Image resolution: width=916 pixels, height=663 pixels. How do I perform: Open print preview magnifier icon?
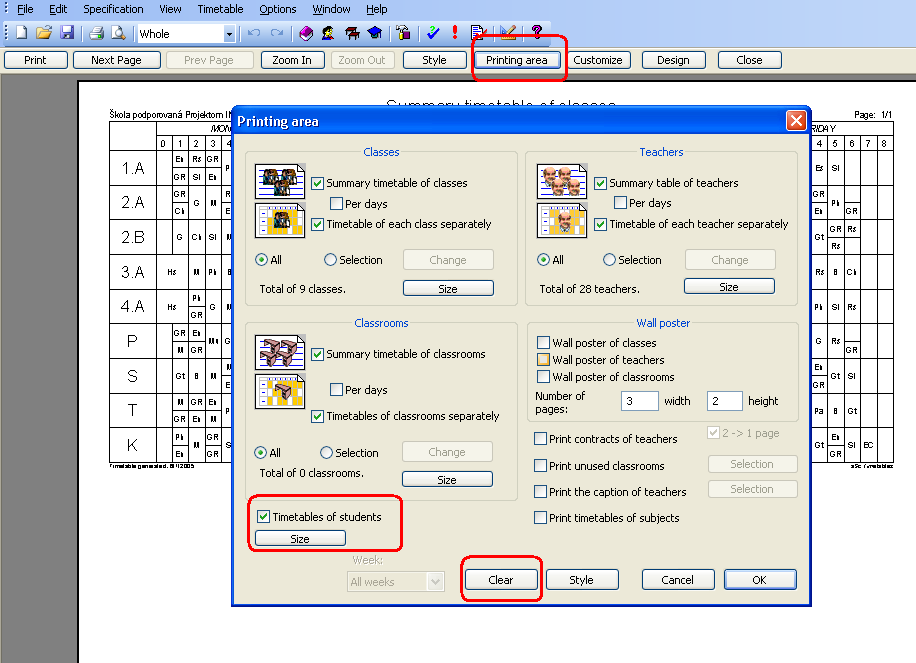pyautogui.click(x=118, y=33)
